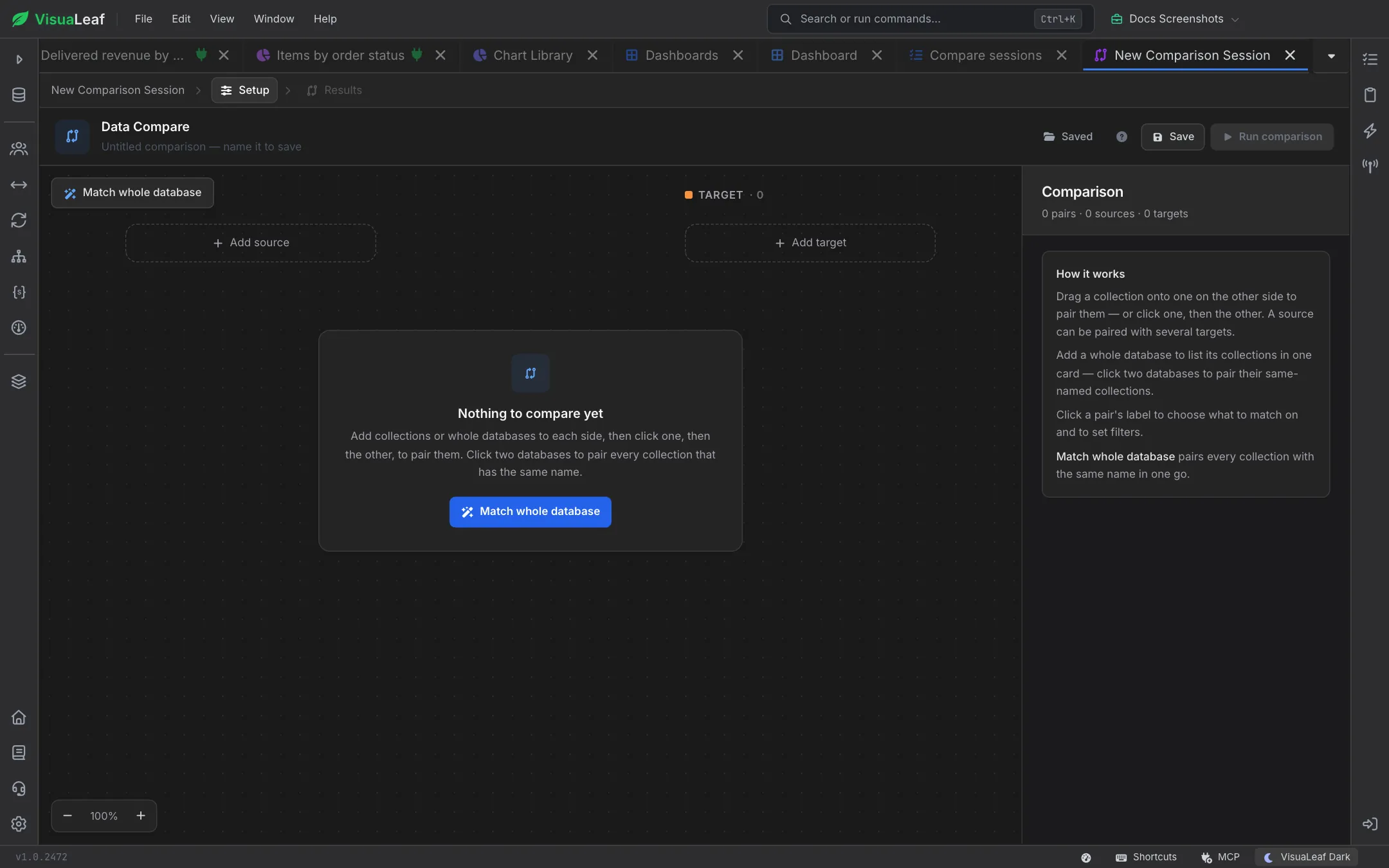1389x868 pixels.
Task: Go to the Home sidebar icon
Action: coord(19,717)
